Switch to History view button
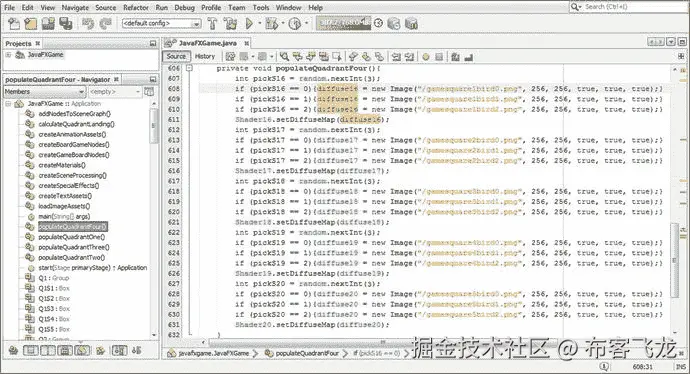This screenshot has width=690, height=374. [x=205, y=56]
